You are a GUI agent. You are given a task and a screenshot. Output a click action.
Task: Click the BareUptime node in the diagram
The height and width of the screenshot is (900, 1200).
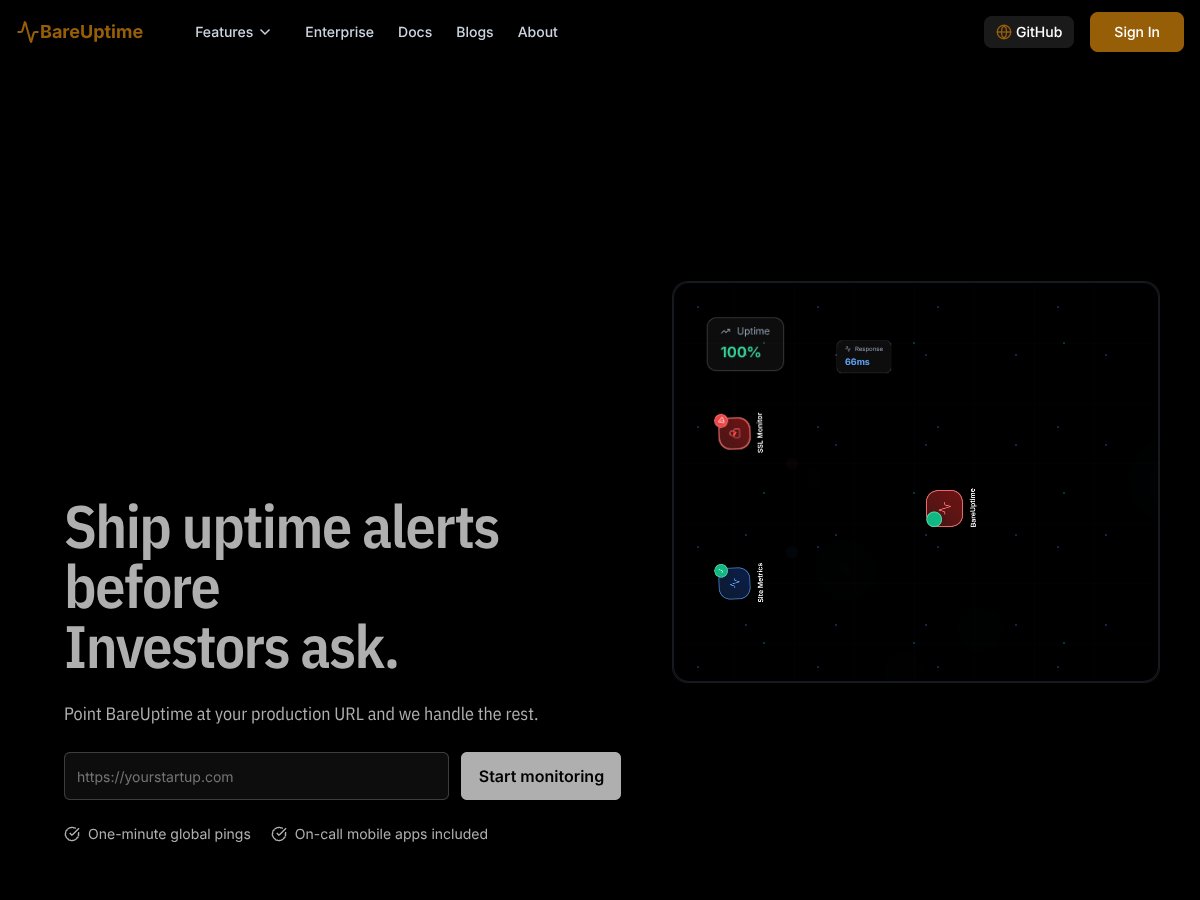[x=945, y=508]
